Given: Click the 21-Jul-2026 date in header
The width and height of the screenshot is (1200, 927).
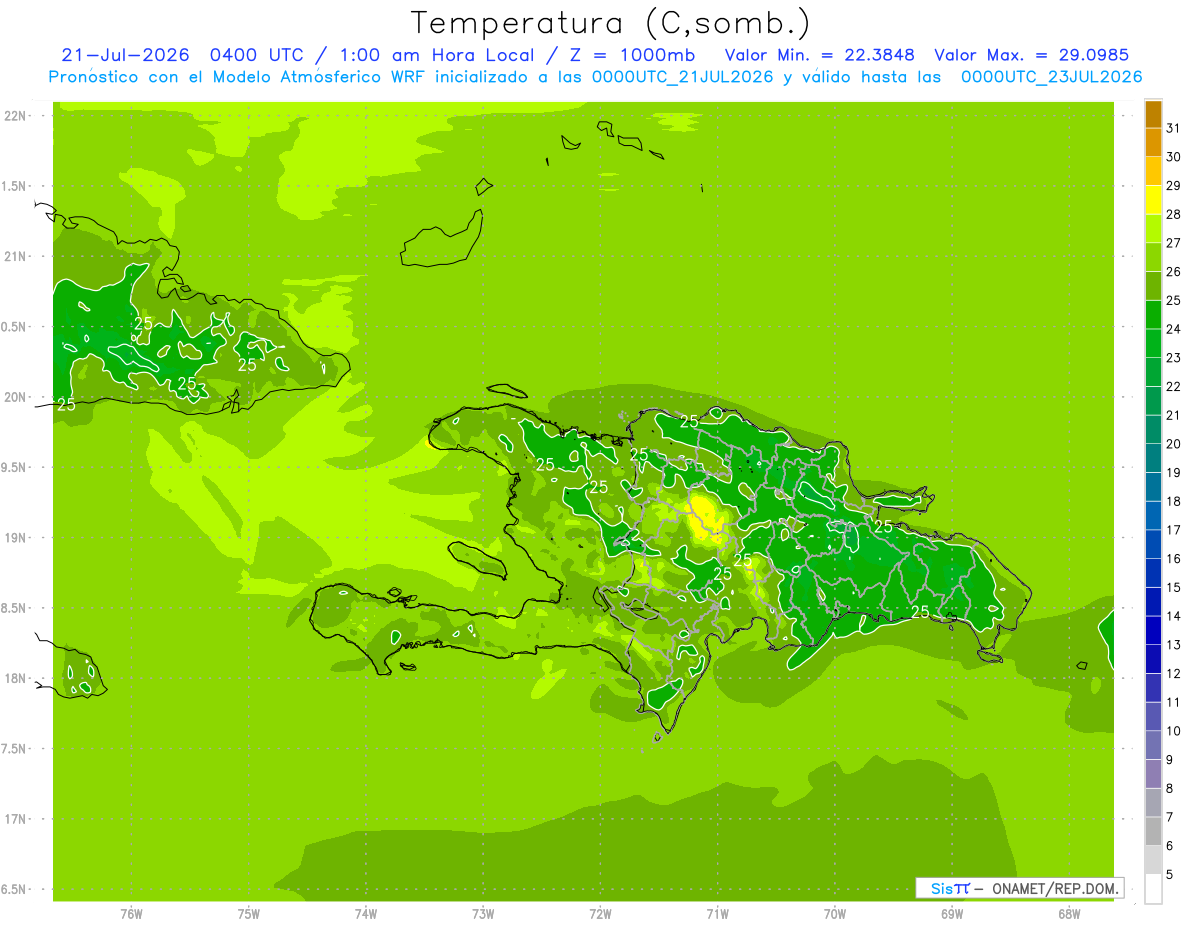Looking at the screenshot, I should (119, 55).
